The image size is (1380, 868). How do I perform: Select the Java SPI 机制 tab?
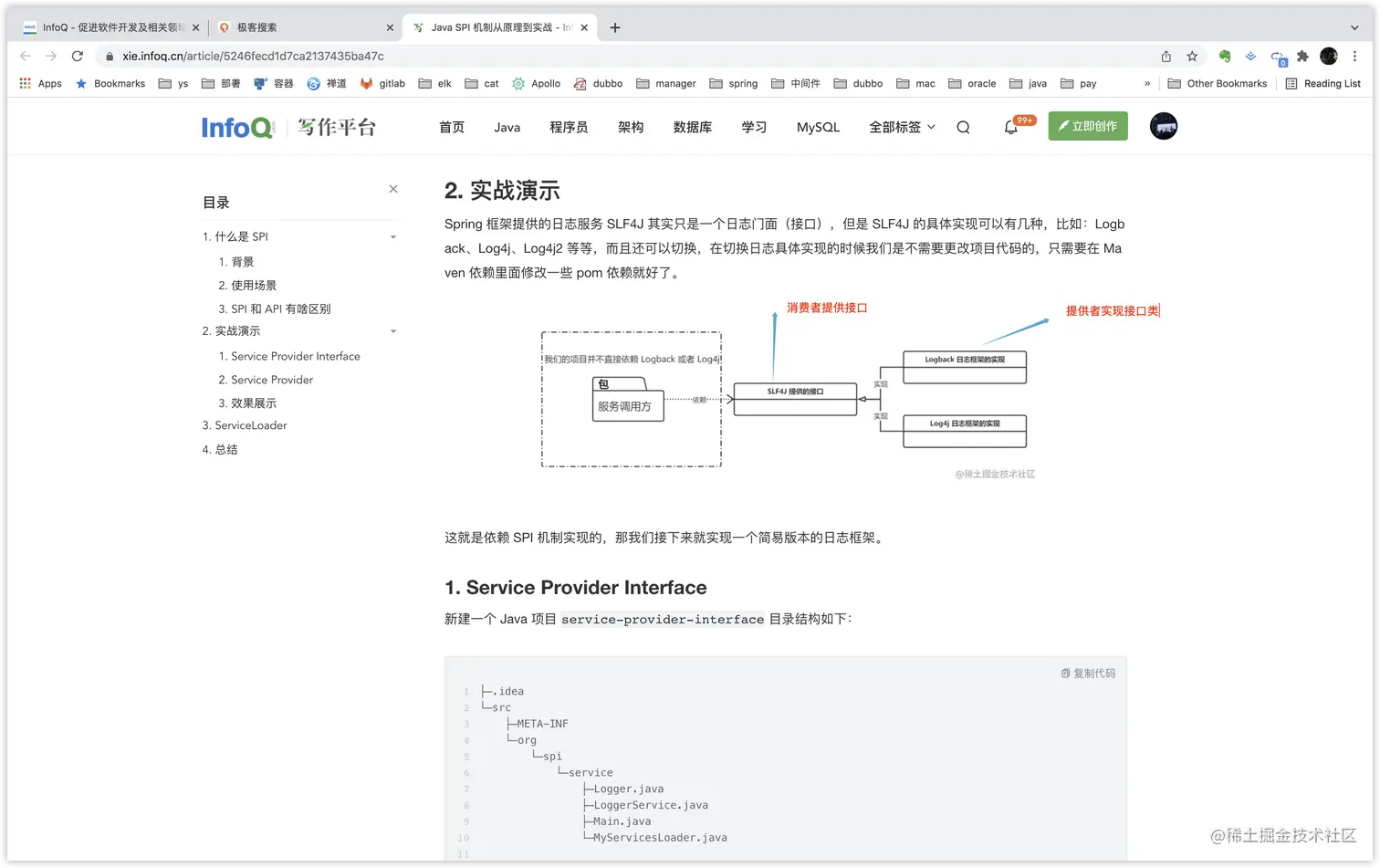tap(500, 27)
